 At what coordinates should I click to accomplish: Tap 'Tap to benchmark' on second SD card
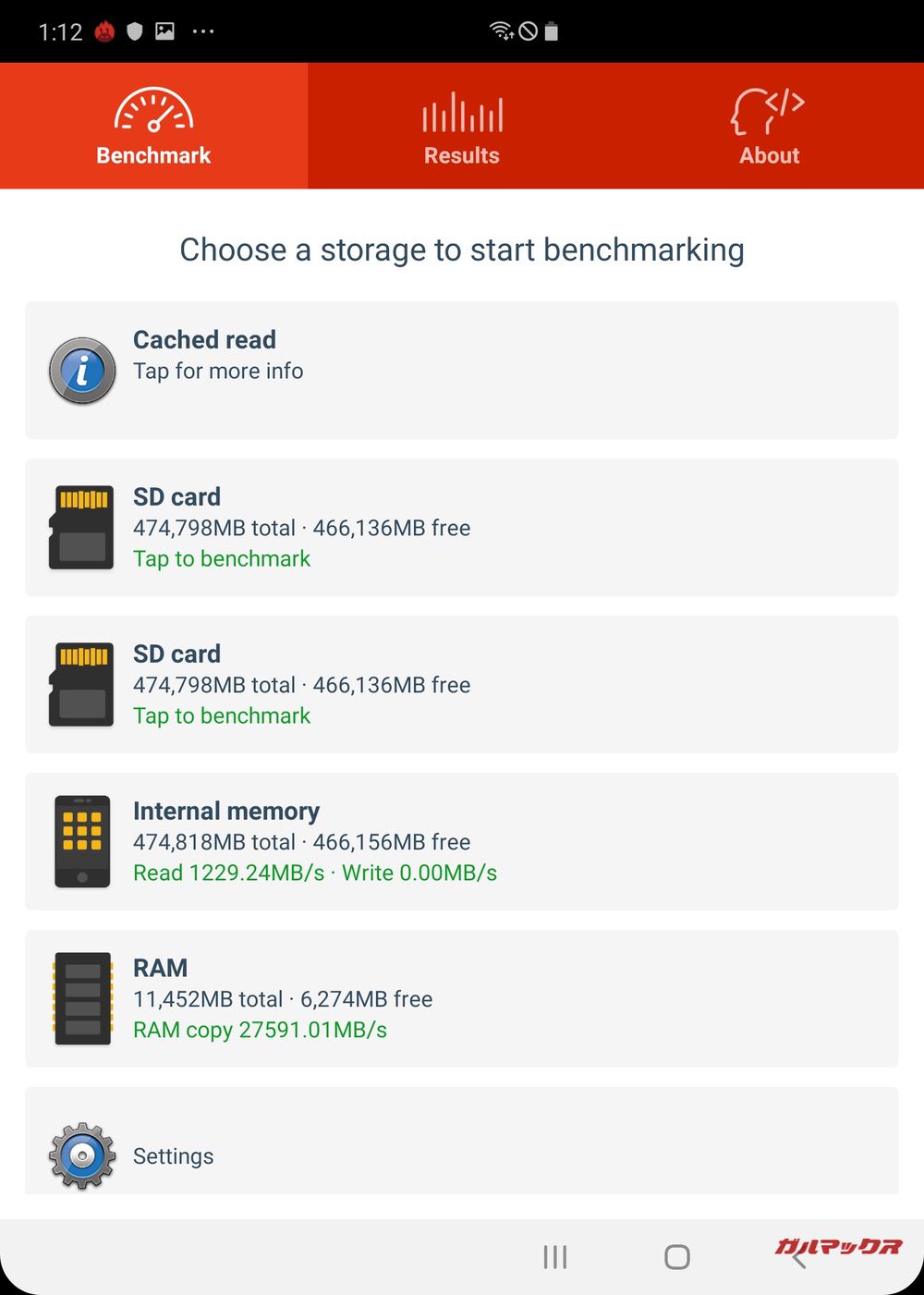click(222, 716)
